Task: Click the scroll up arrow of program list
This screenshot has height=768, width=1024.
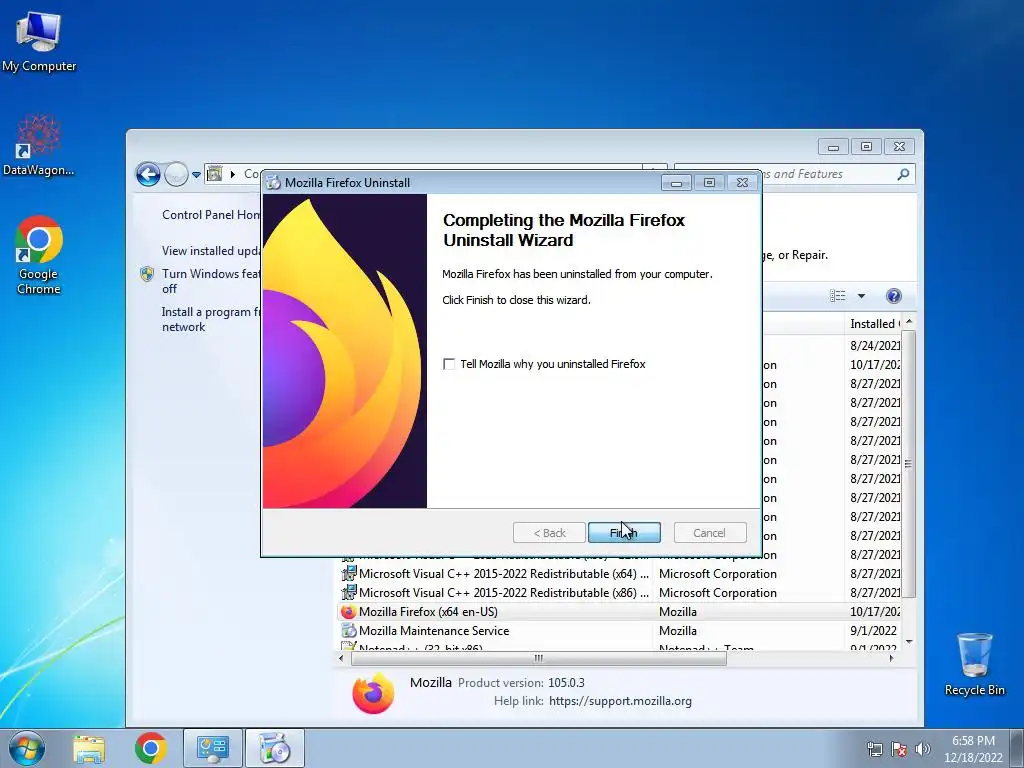Action: tap(908, 323)
